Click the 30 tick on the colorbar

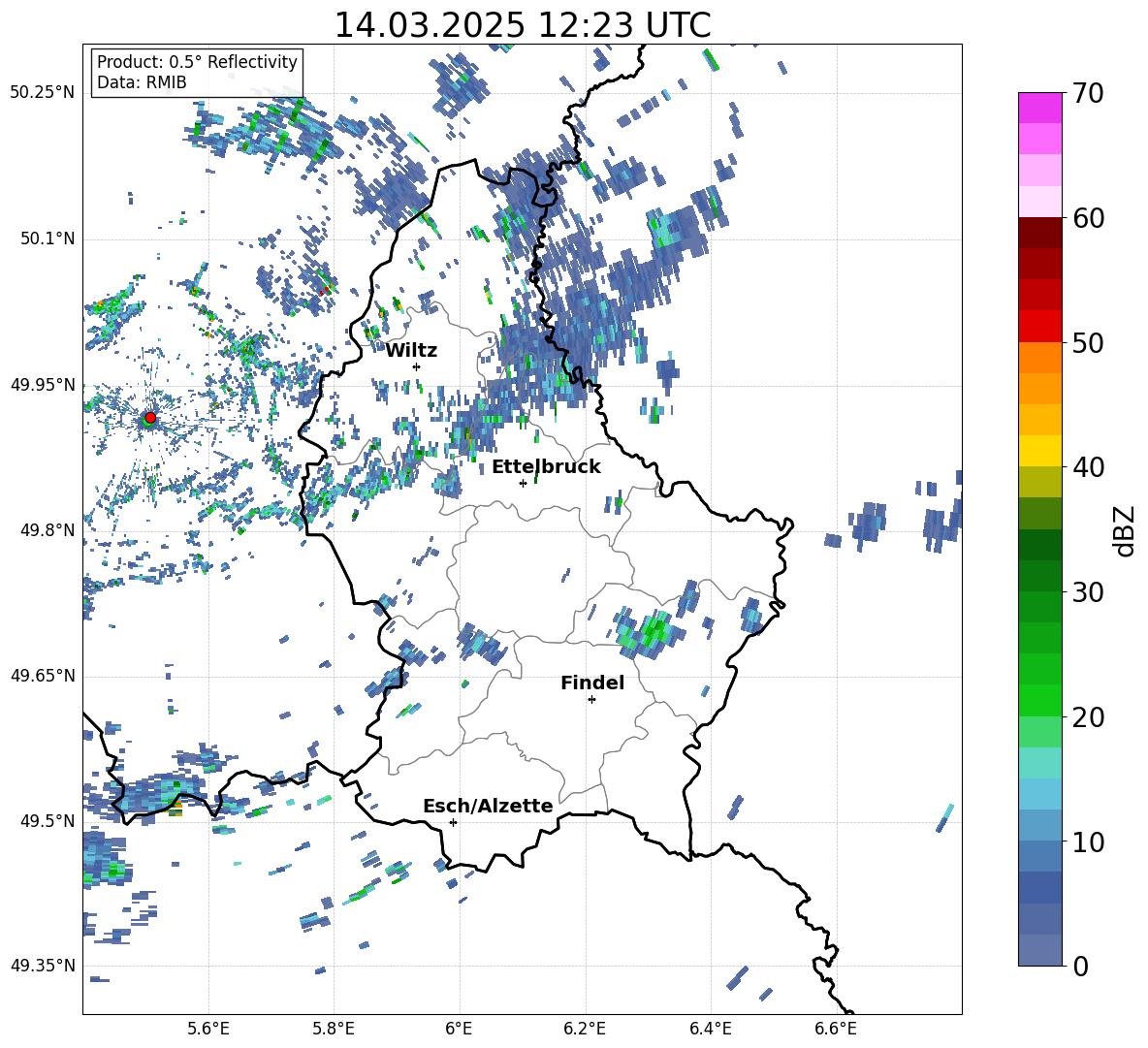pos(1087,592)
